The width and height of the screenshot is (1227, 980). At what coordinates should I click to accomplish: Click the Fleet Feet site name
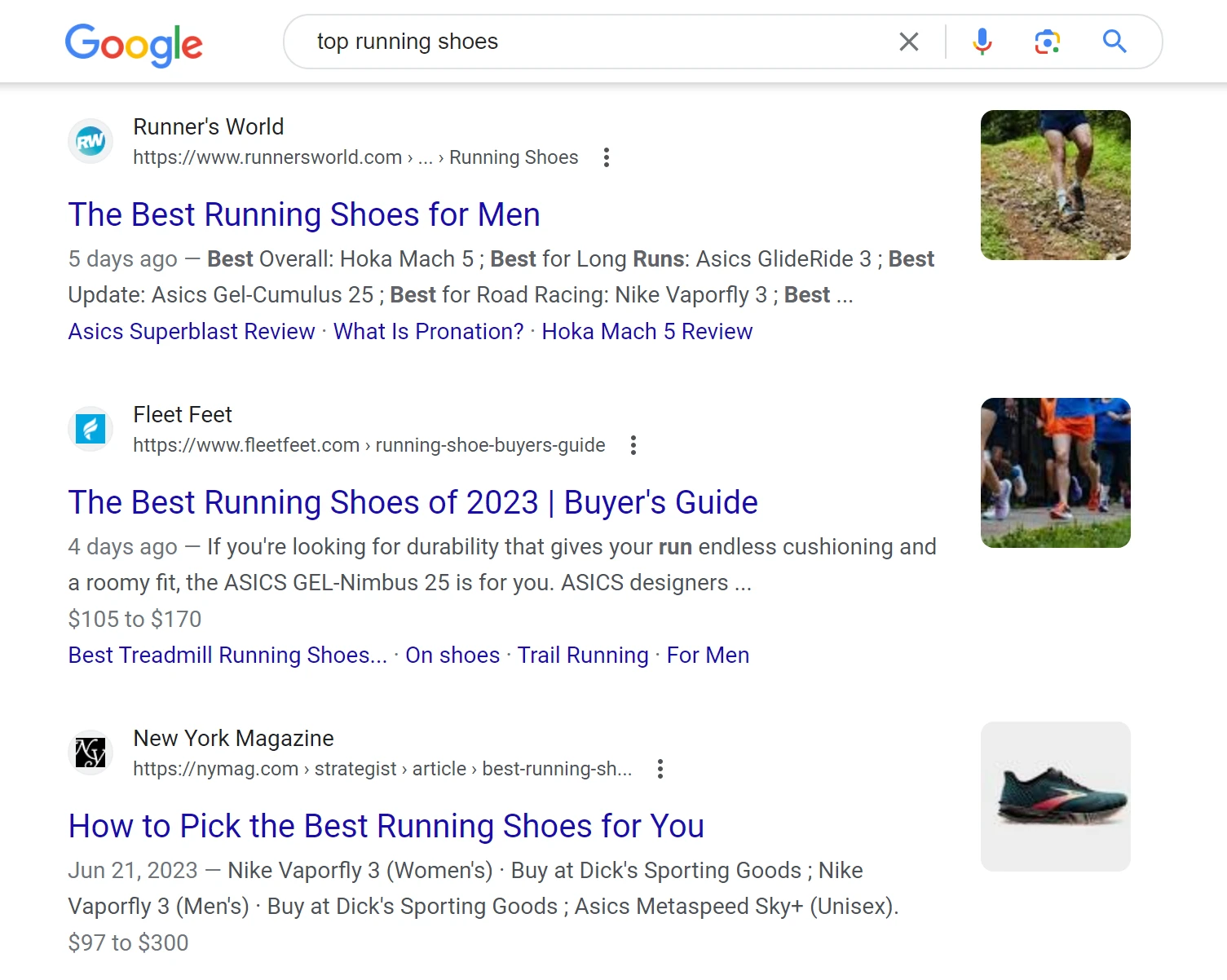[183, 415]
